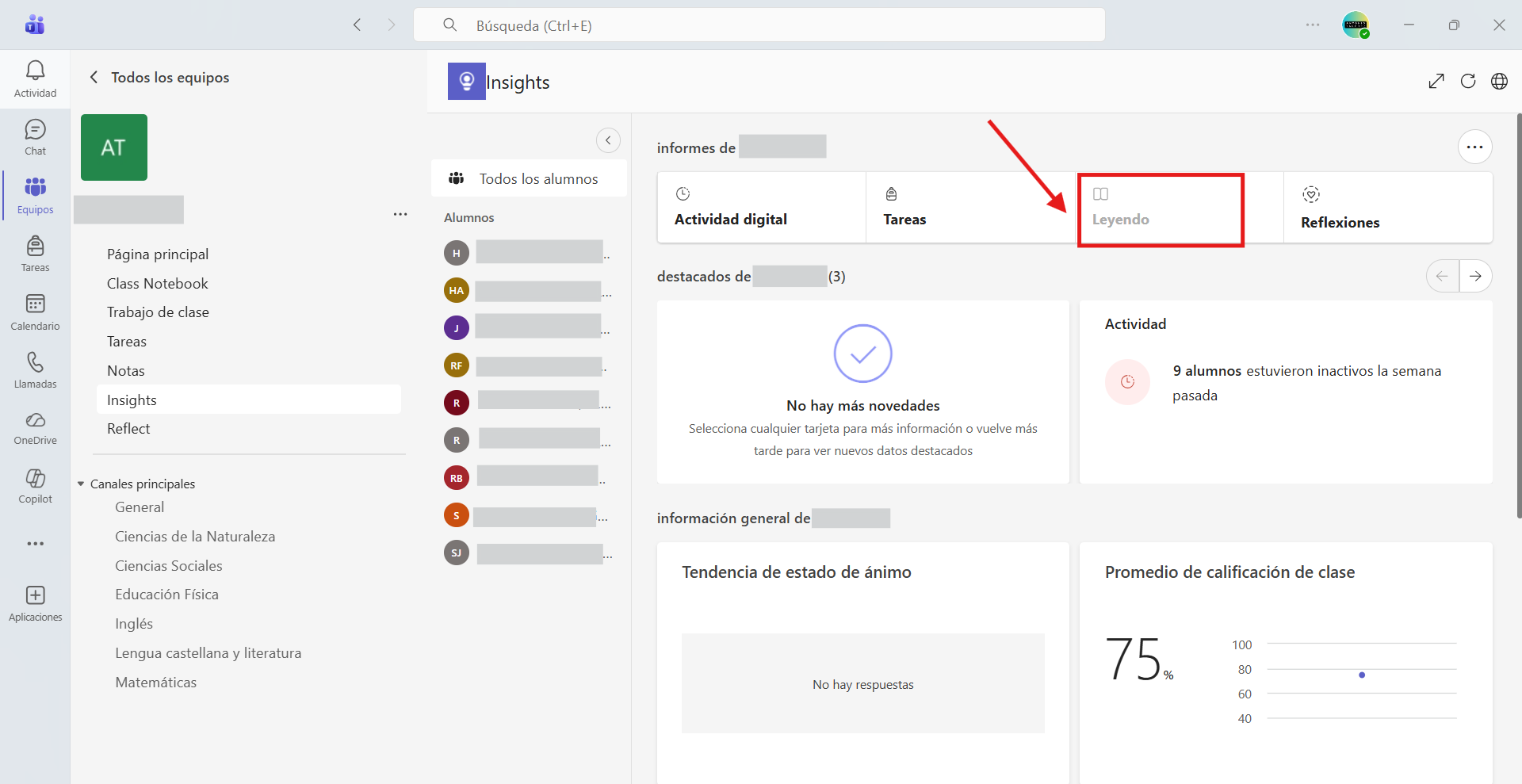Select Todos los alumnos filter
This screenshot has height=784, width=1522.
[x=529, y=178]
